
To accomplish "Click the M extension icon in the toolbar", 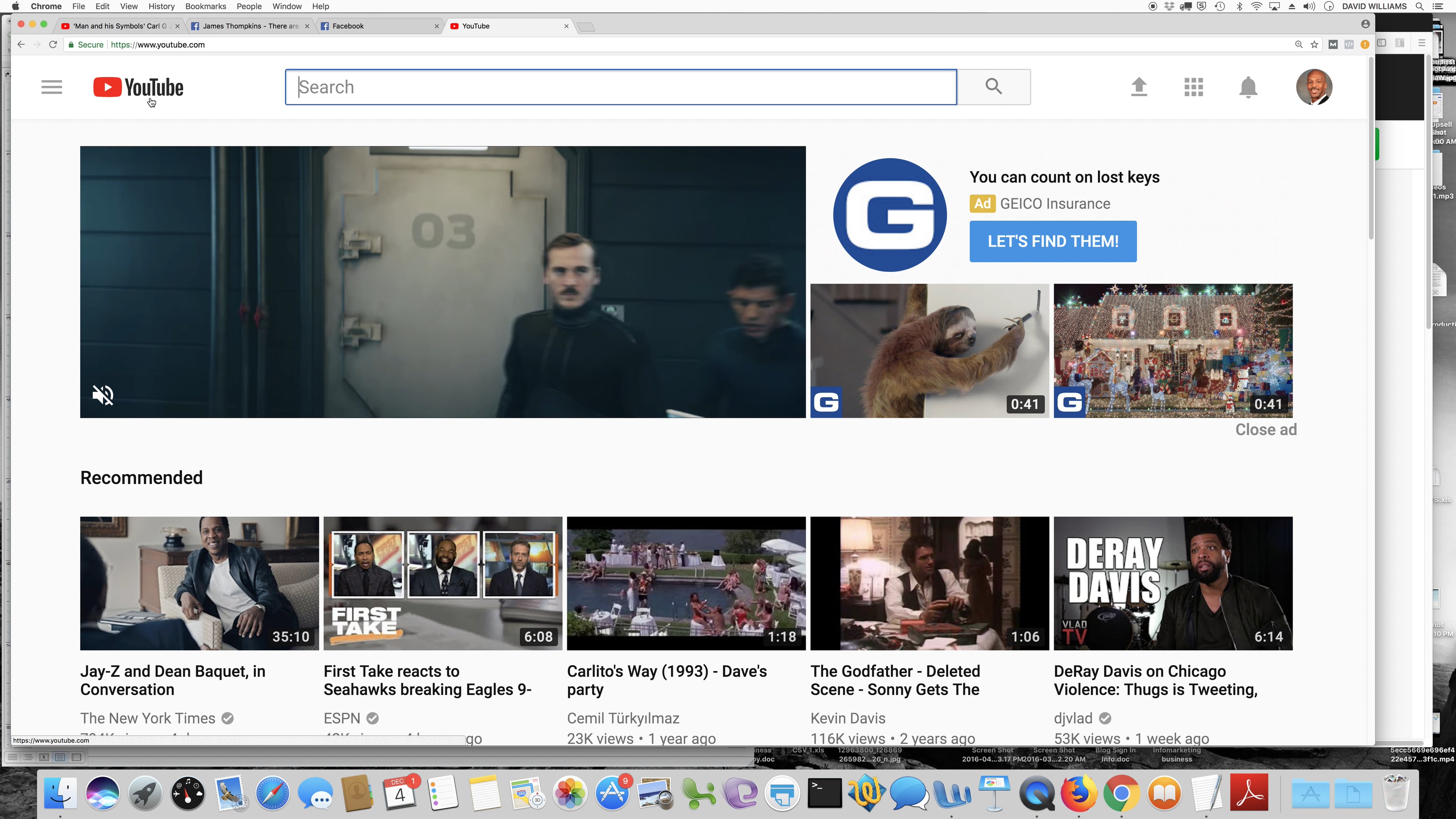I will [x=1334, y=45].
